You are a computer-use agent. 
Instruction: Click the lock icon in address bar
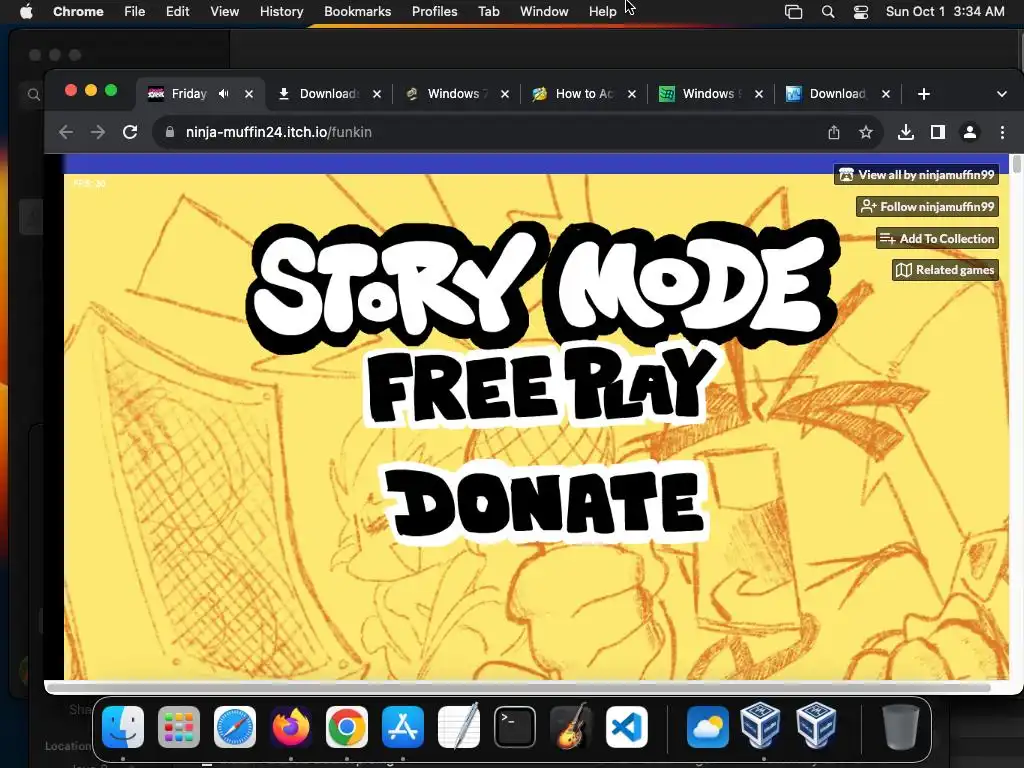pos(170,132)
